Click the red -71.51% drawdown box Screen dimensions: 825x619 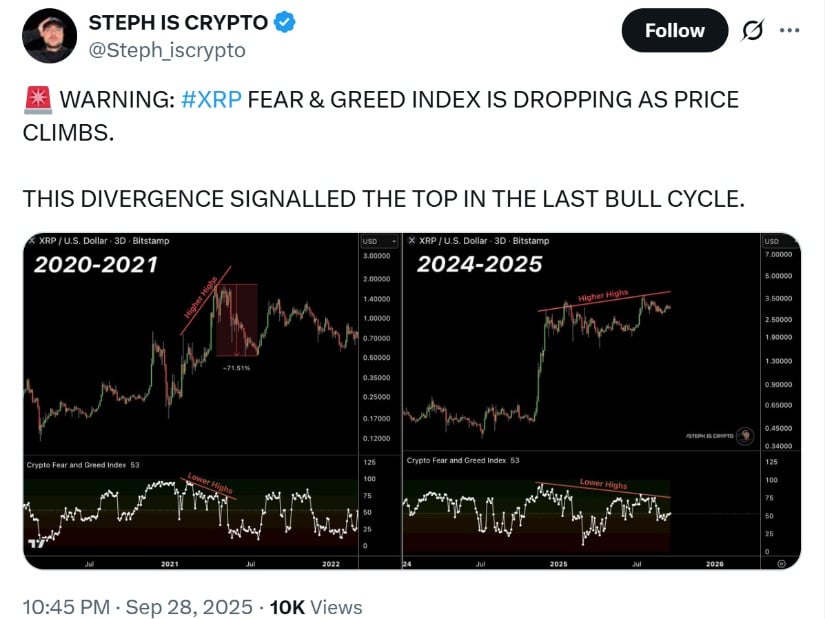(237, 320)
